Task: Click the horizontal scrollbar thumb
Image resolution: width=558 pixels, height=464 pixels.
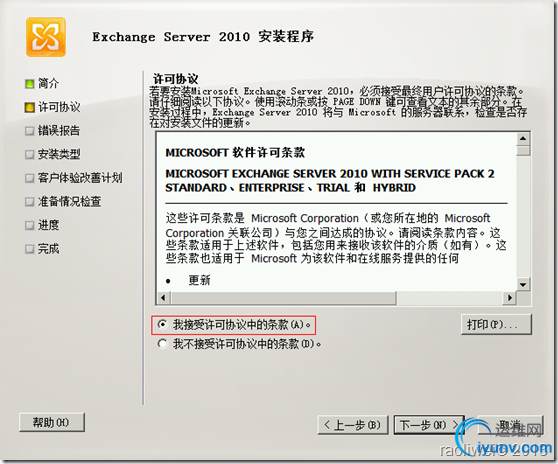Action: coord(284,298)
